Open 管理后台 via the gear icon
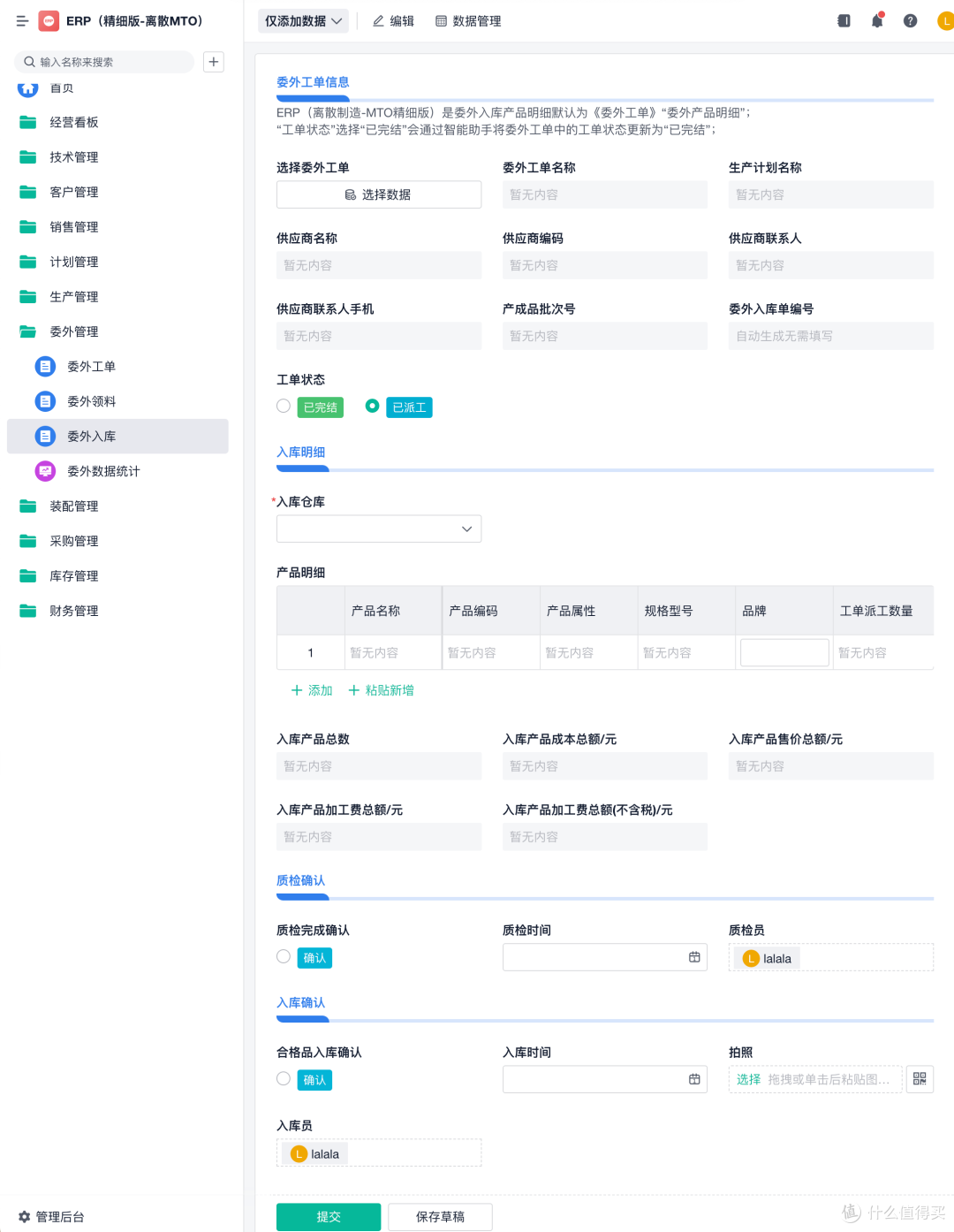This screenshot has height=1232, width=954. pos(51,1217)
